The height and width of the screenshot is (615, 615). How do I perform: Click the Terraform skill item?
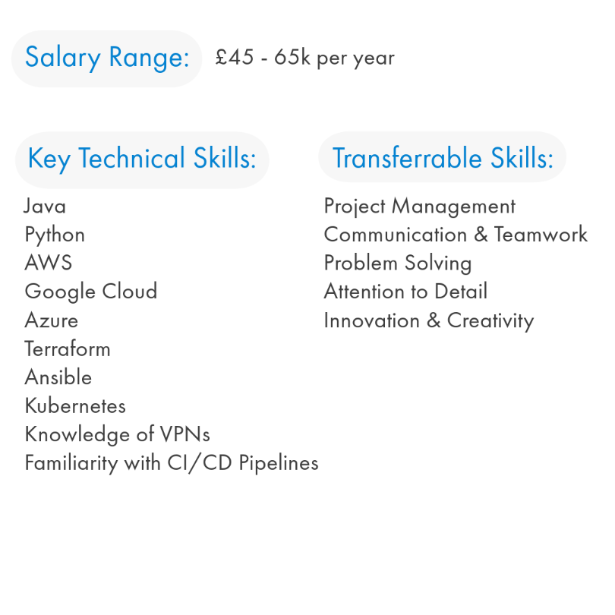67,349
